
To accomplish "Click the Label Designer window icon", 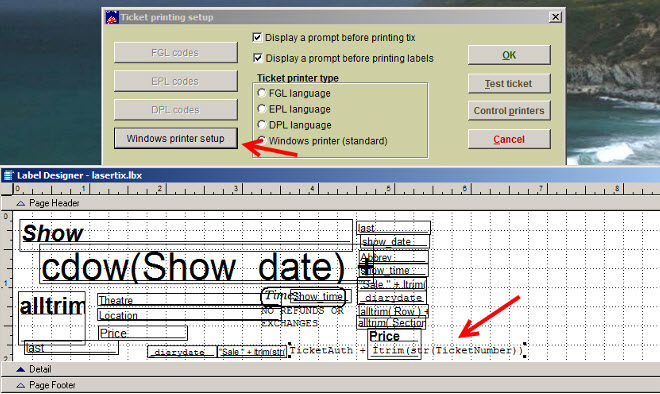I will pos(8,176).
